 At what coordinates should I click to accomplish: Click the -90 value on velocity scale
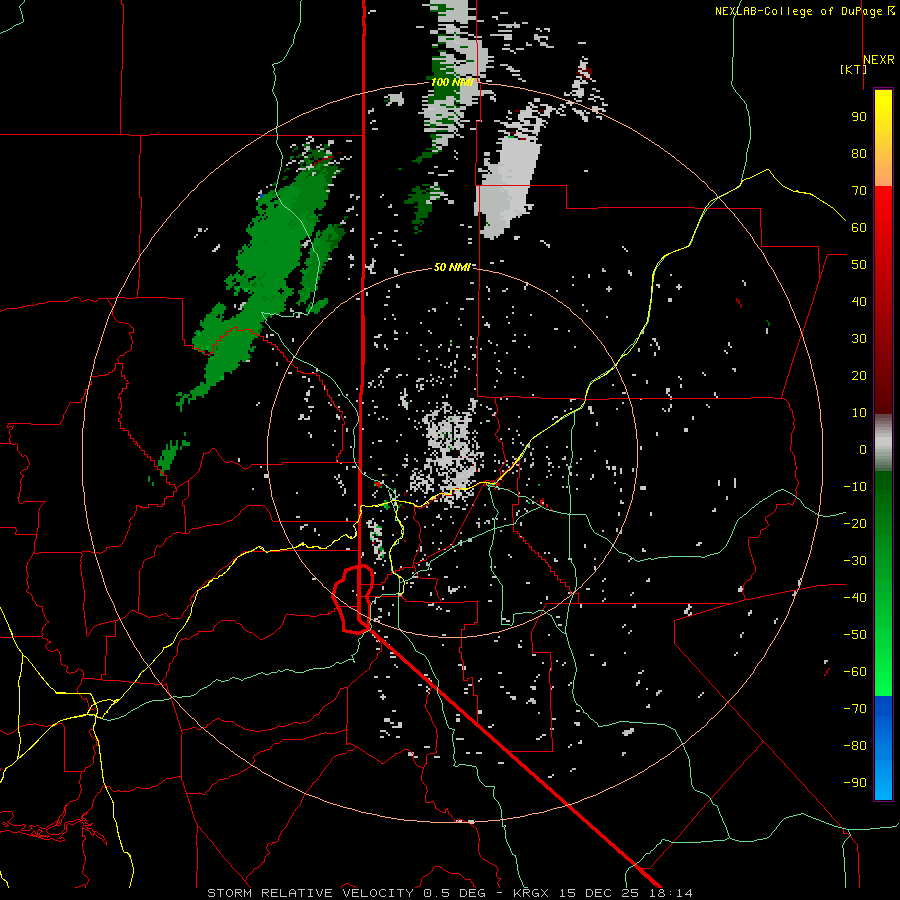click(855, 783)
